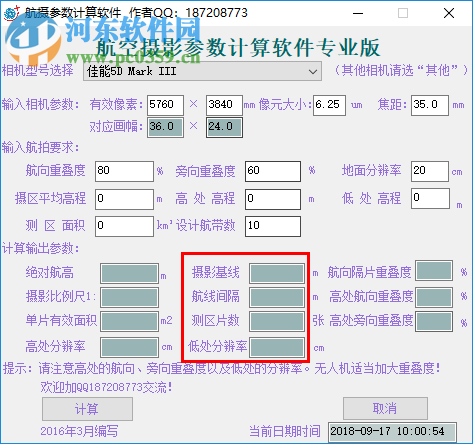Image resolution: width=473 pixels, height=444 pixels.
Task: Click the 低处高程 input field
Action: point(430,199)
